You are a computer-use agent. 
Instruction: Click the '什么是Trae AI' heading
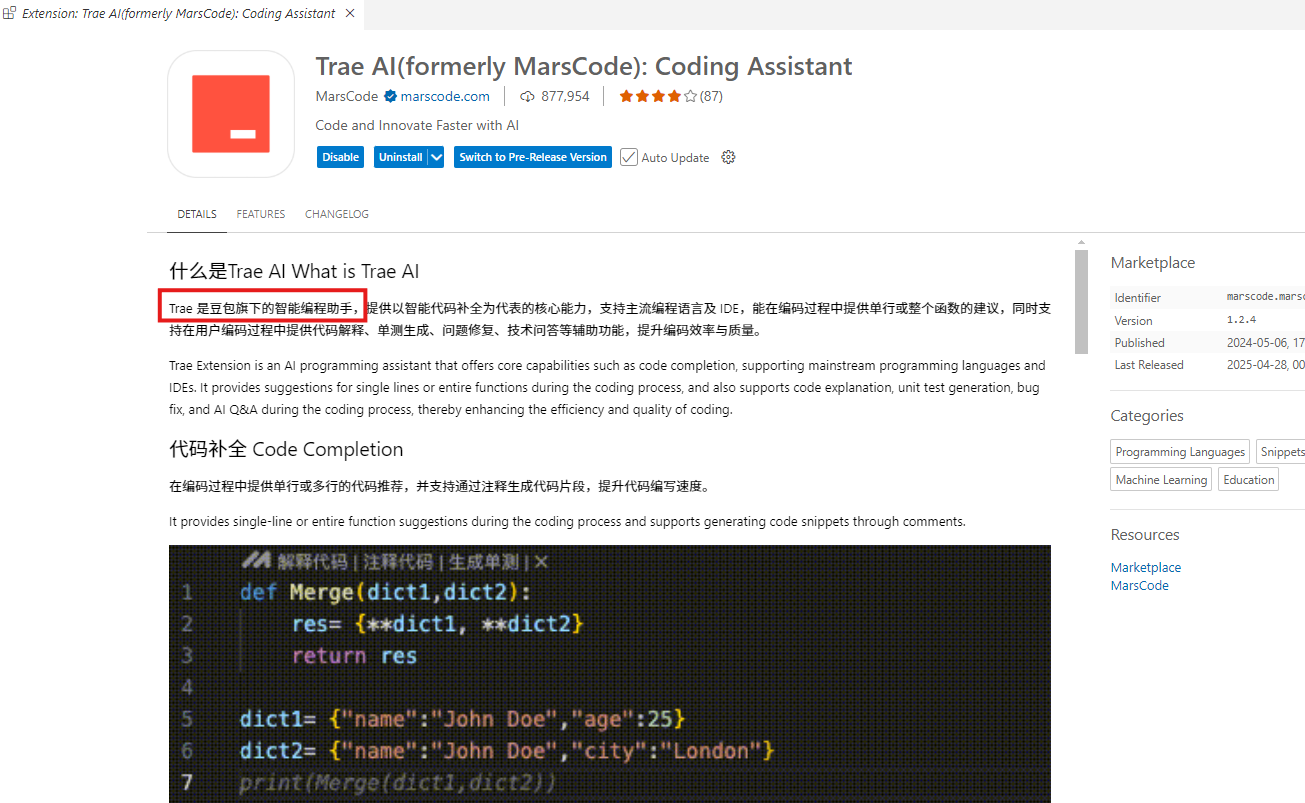click(x=294, y=271)
